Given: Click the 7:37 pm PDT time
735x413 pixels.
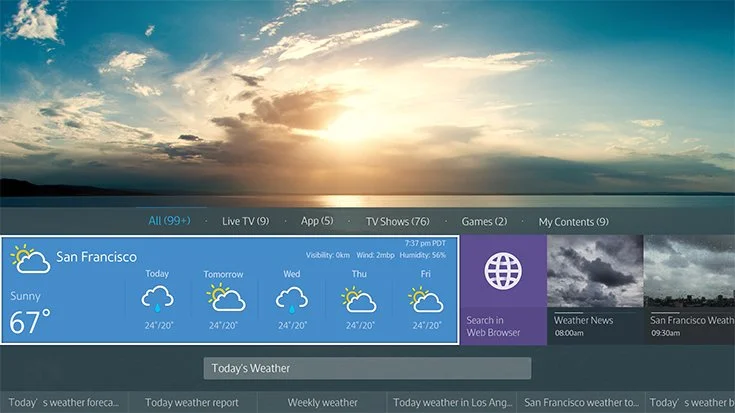Looking at the screenshot, I should 425,243.
